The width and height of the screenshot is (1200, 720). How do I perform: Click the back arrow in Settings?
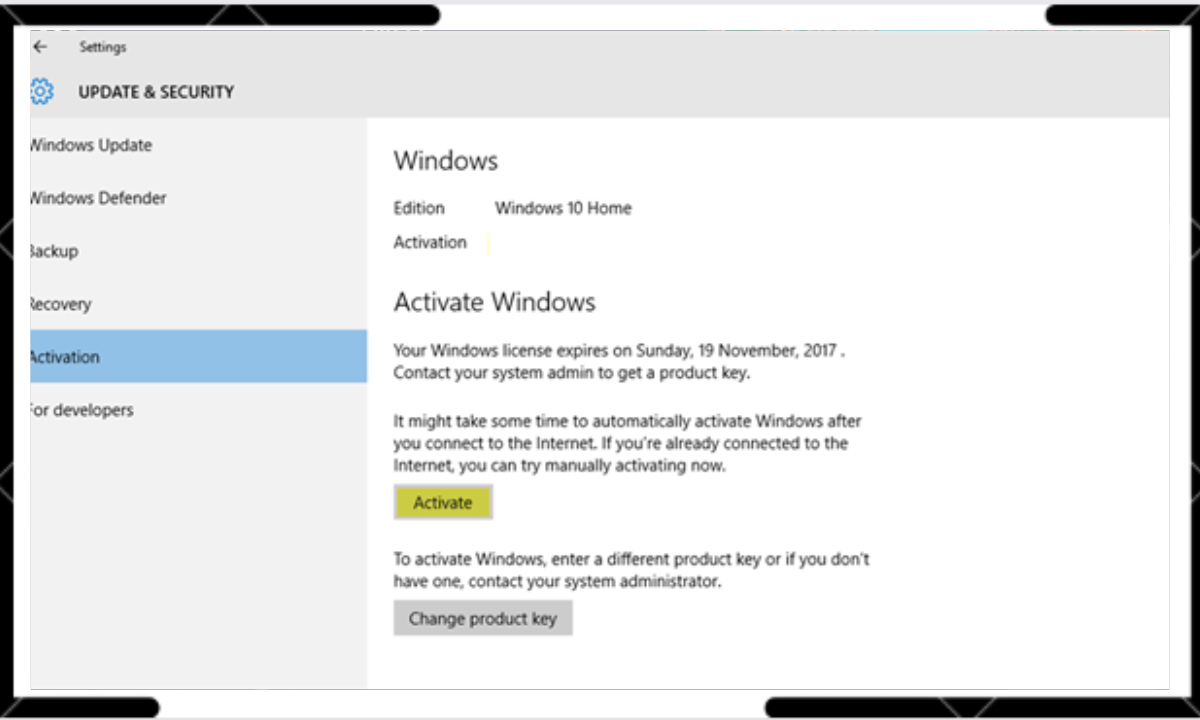click(x=41, y=47)
